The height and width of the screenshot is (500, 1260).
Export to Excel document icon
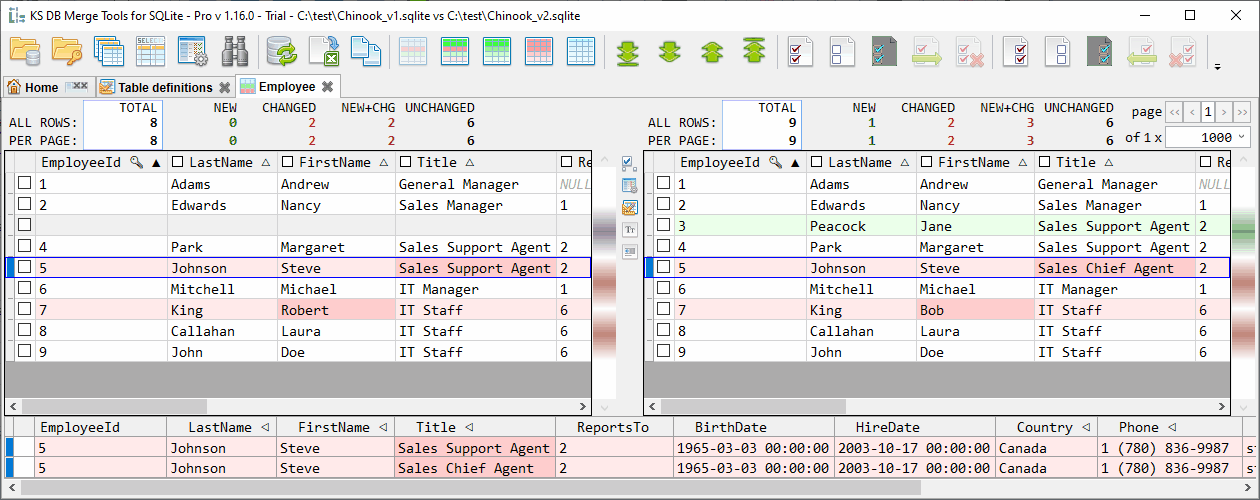[x=324, y=51]
